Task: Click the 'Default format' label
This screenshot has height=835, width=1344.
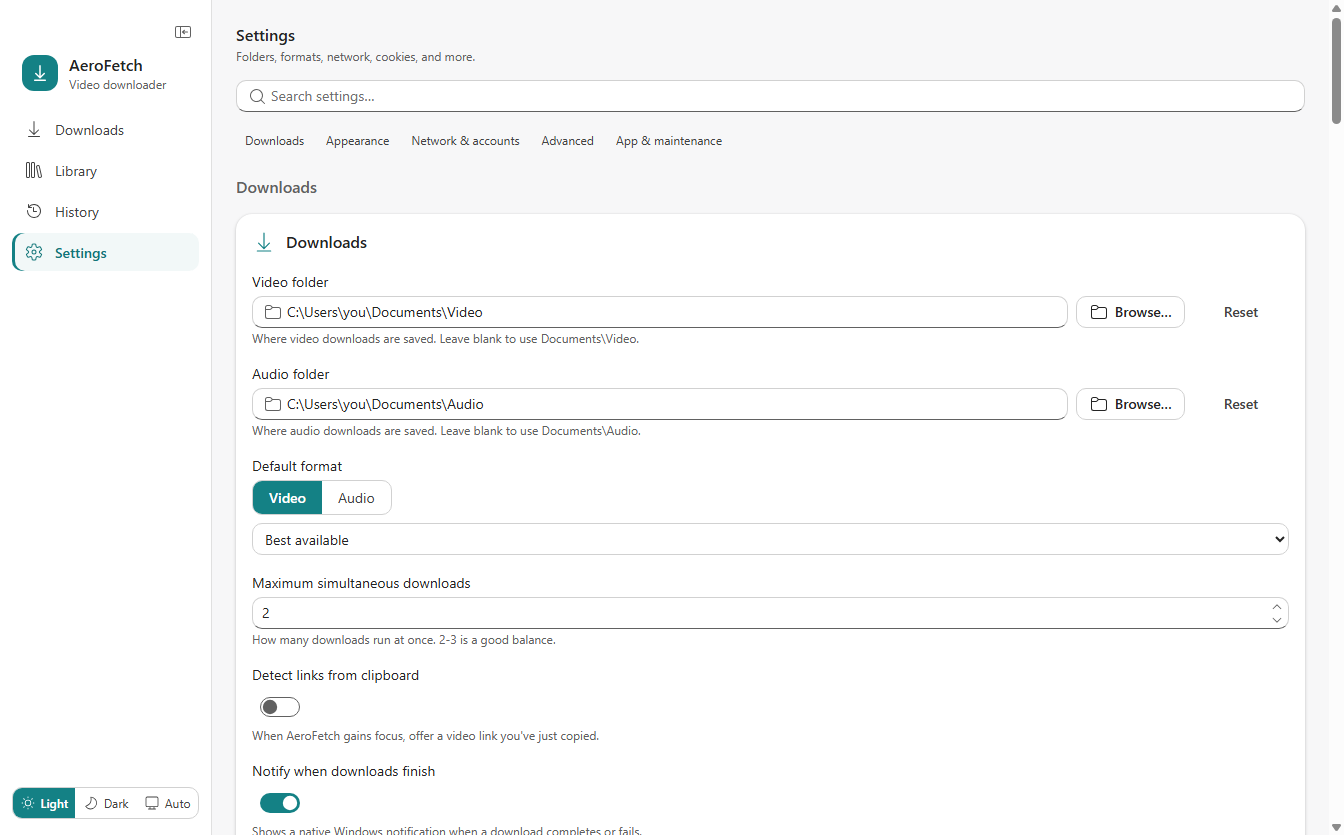Action: tap(297, 466)
